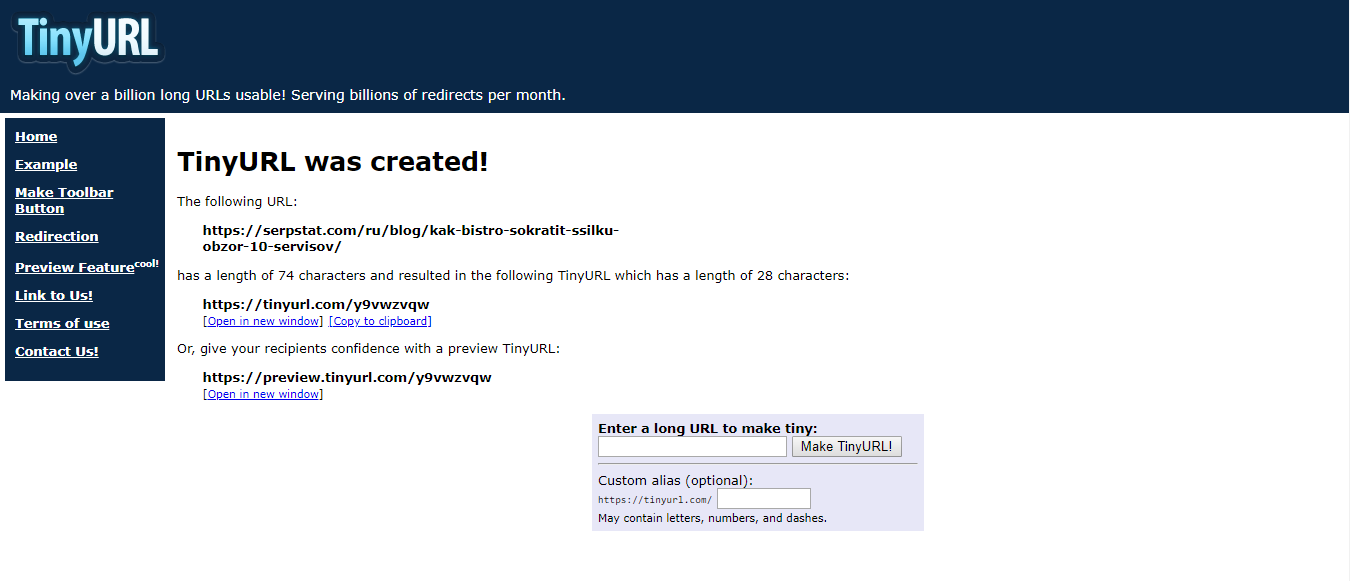Open the Terms of use link

pyautogui.click(x=62, y=324)
